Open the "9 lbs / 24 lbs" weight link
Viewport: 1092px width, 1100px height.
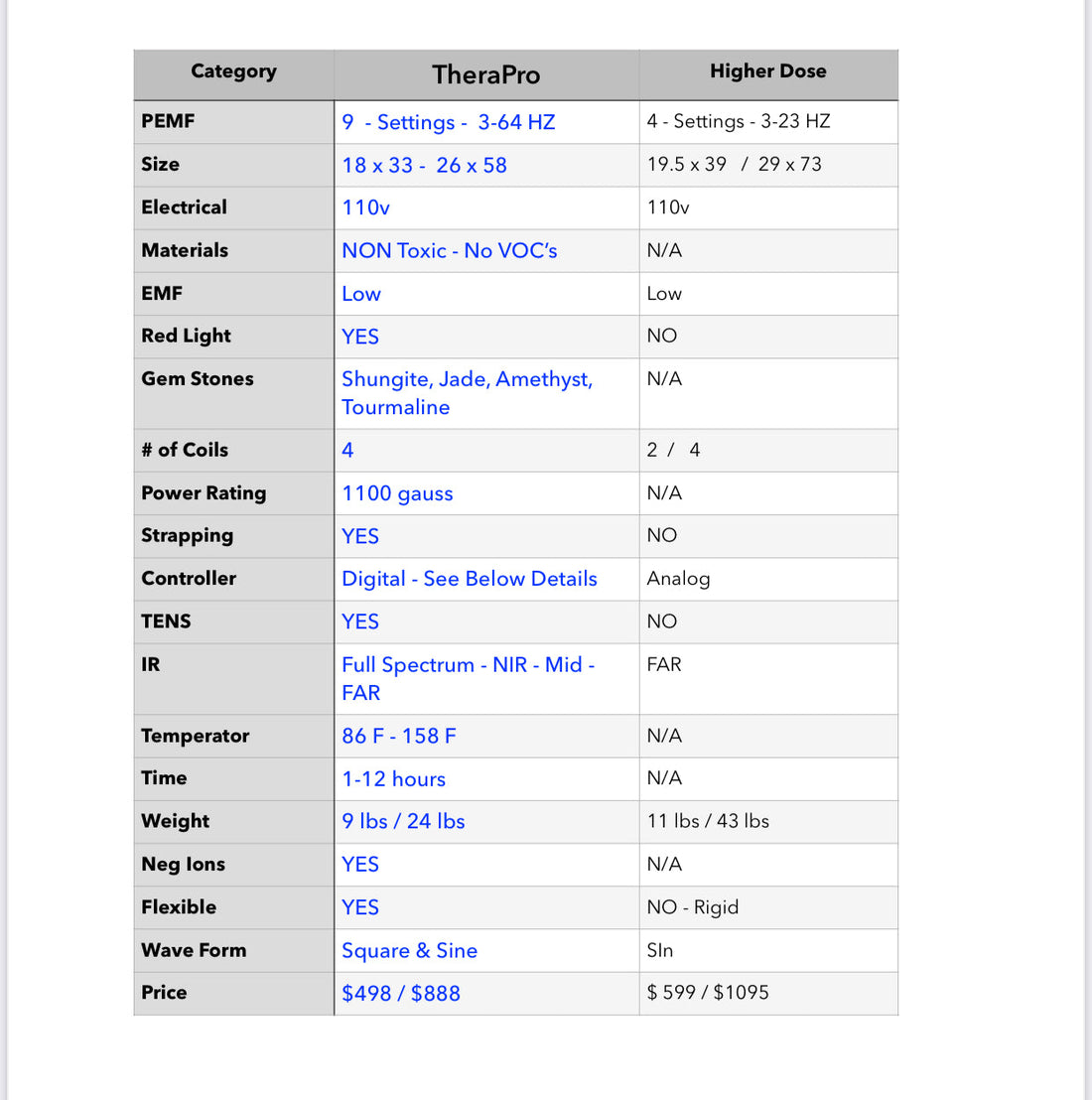tap(403, 821)
